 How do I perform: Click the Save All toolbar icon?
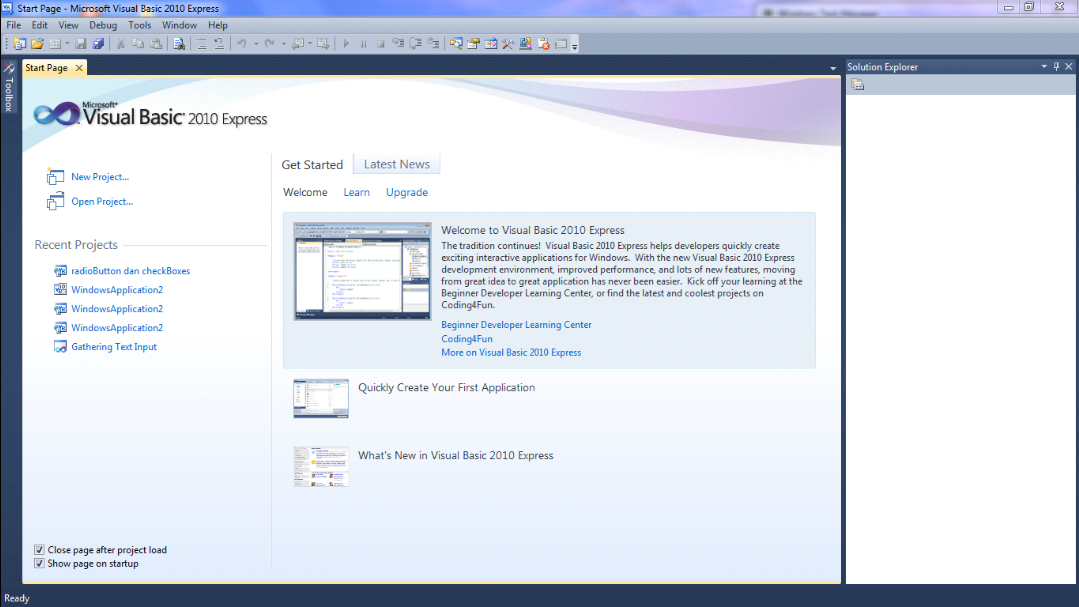[98, 43]
